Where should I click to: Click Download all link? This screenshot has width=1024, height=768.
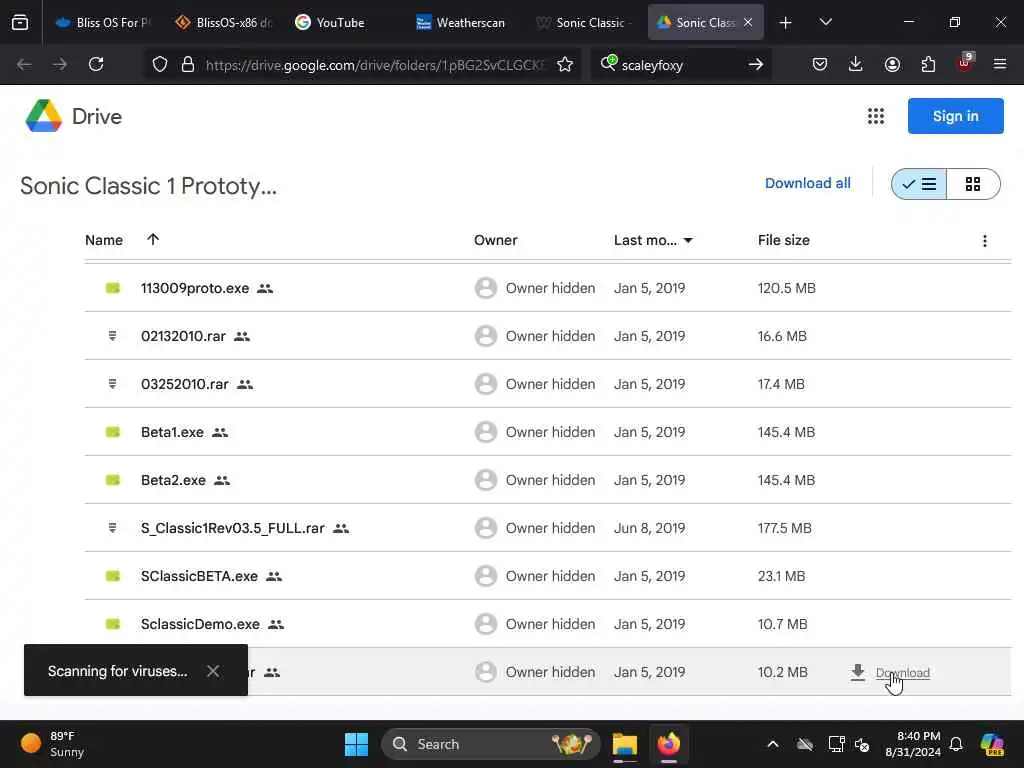click(807, 184)
